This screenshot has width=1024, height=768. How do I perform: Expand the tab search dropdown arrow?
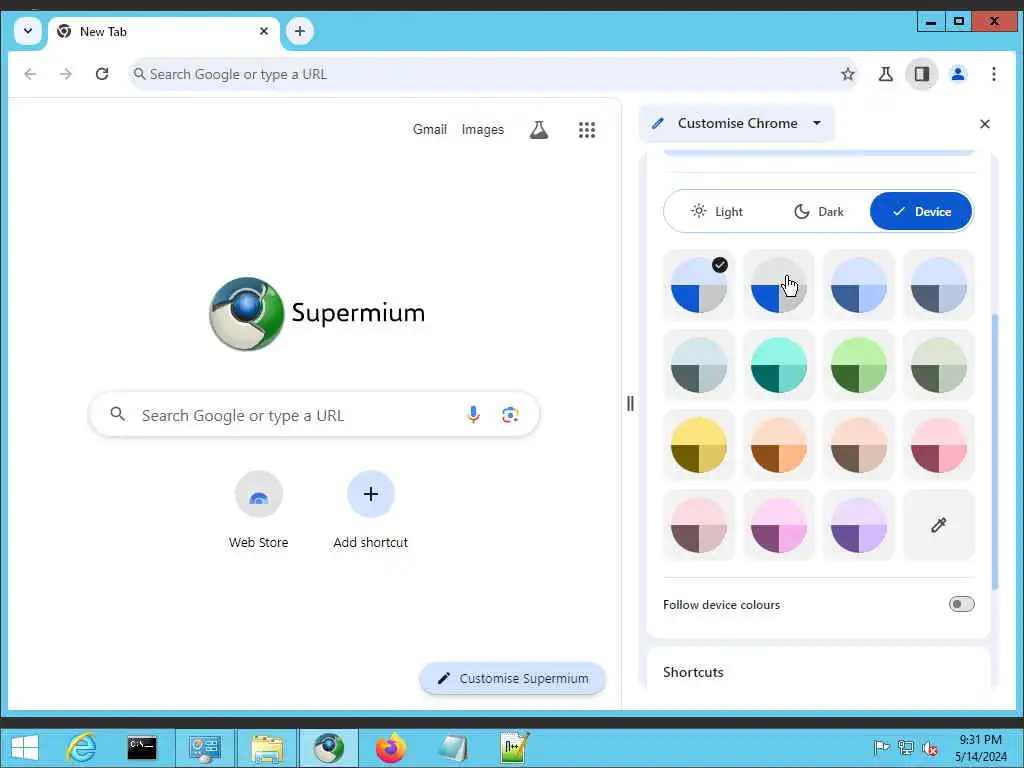(x=28, y=31)
